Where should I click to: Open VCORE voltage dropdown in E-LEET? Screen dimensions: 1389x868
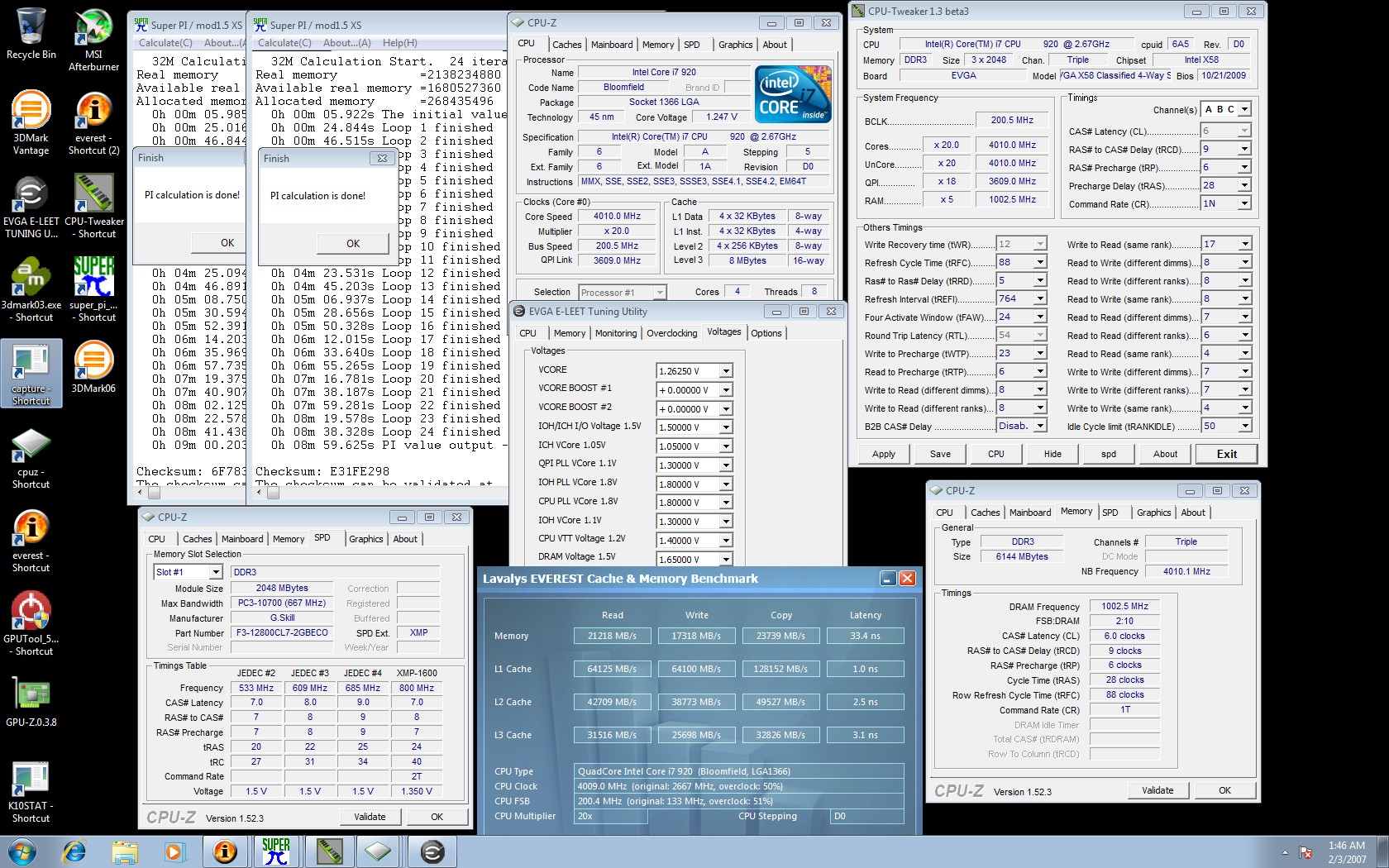coord(725,371)
